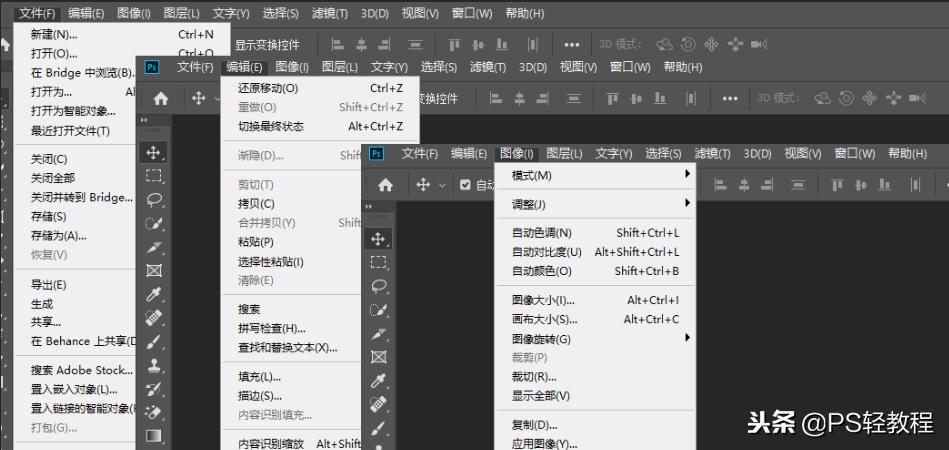
Task: Select History Brush tool in middle window toolbox
Action: (x=154, y=388)
